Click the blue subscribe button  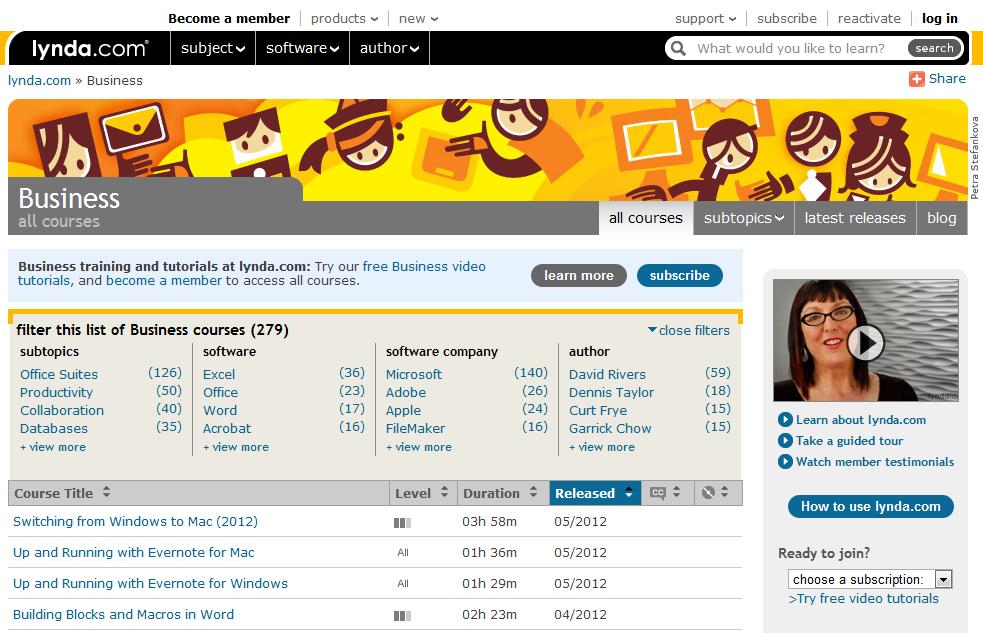click(x=680, y=276)
